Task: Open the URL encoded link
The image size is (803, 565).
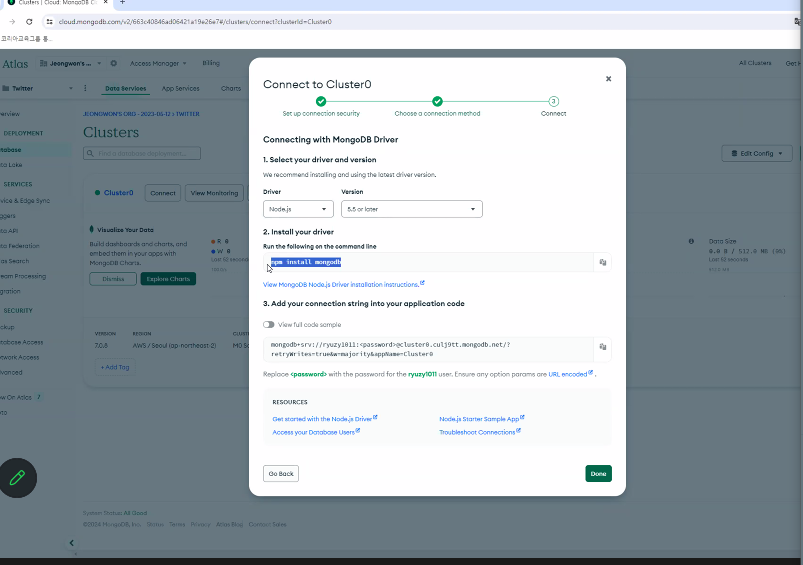Action: click(570, 374)
